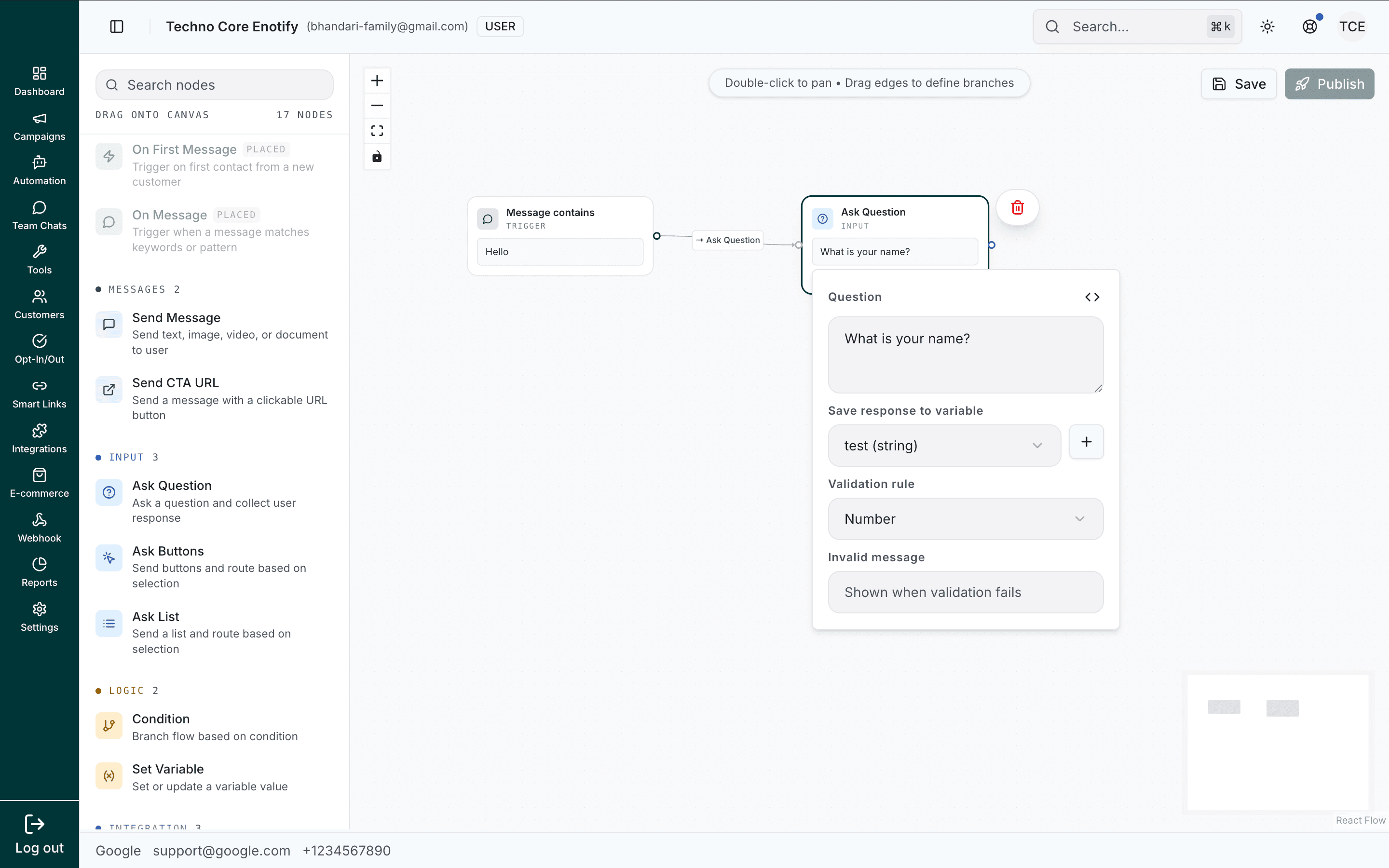Open Dashboard from the sidebar
The height and width of the screenshot is (868, 1389).
pyautogui.click(x=39, y=81)
